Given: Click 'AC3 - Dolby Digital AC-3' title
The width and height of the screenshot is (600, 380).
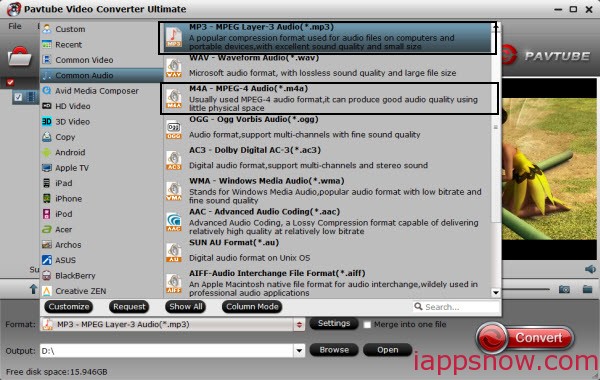Looking at the screenshot, I should [x=255, y=150].
